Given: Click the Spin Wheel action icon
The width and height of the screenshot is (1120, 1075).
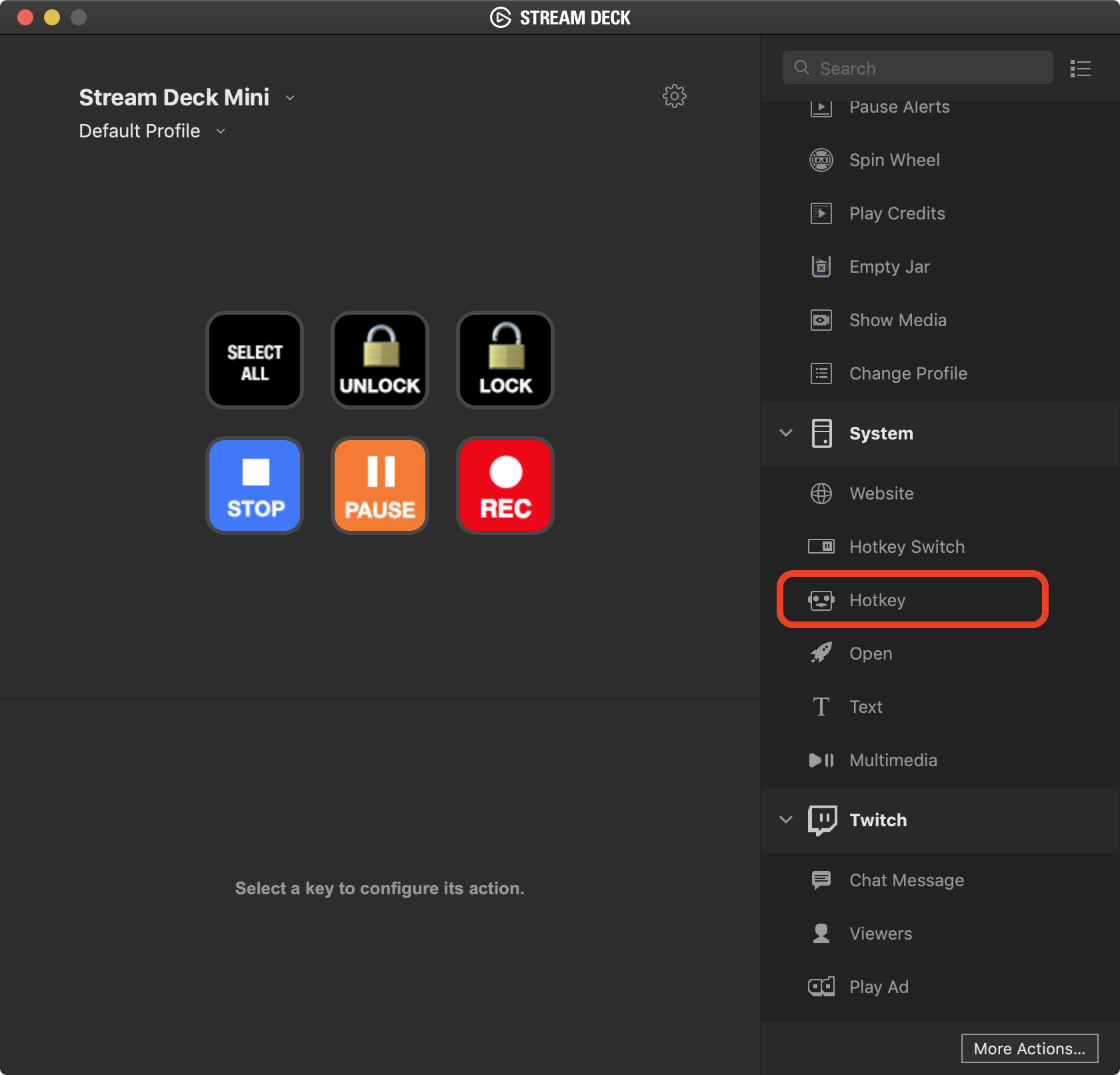Looking at the screenshot, I should [x=821, y=160].
